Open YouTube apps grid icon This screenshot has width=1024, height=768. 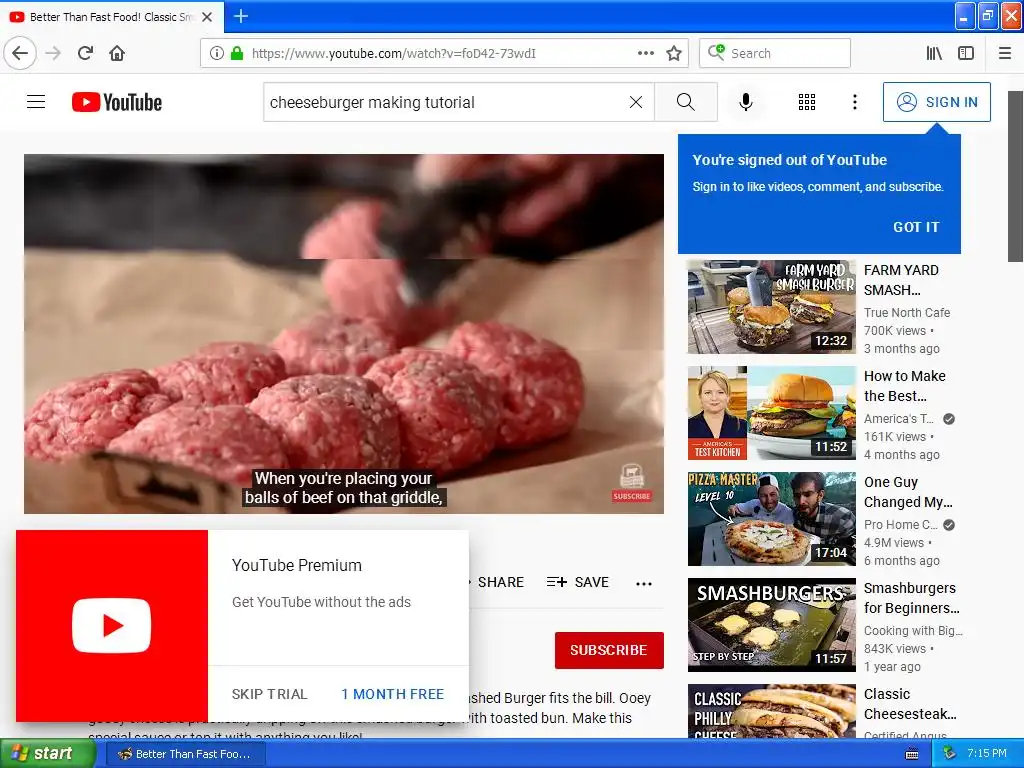[x=807, y=102]
